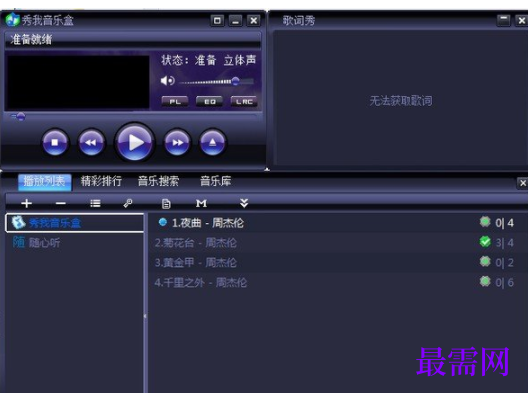Toggle the LRC lyrics button

click(x=244, y=101)
